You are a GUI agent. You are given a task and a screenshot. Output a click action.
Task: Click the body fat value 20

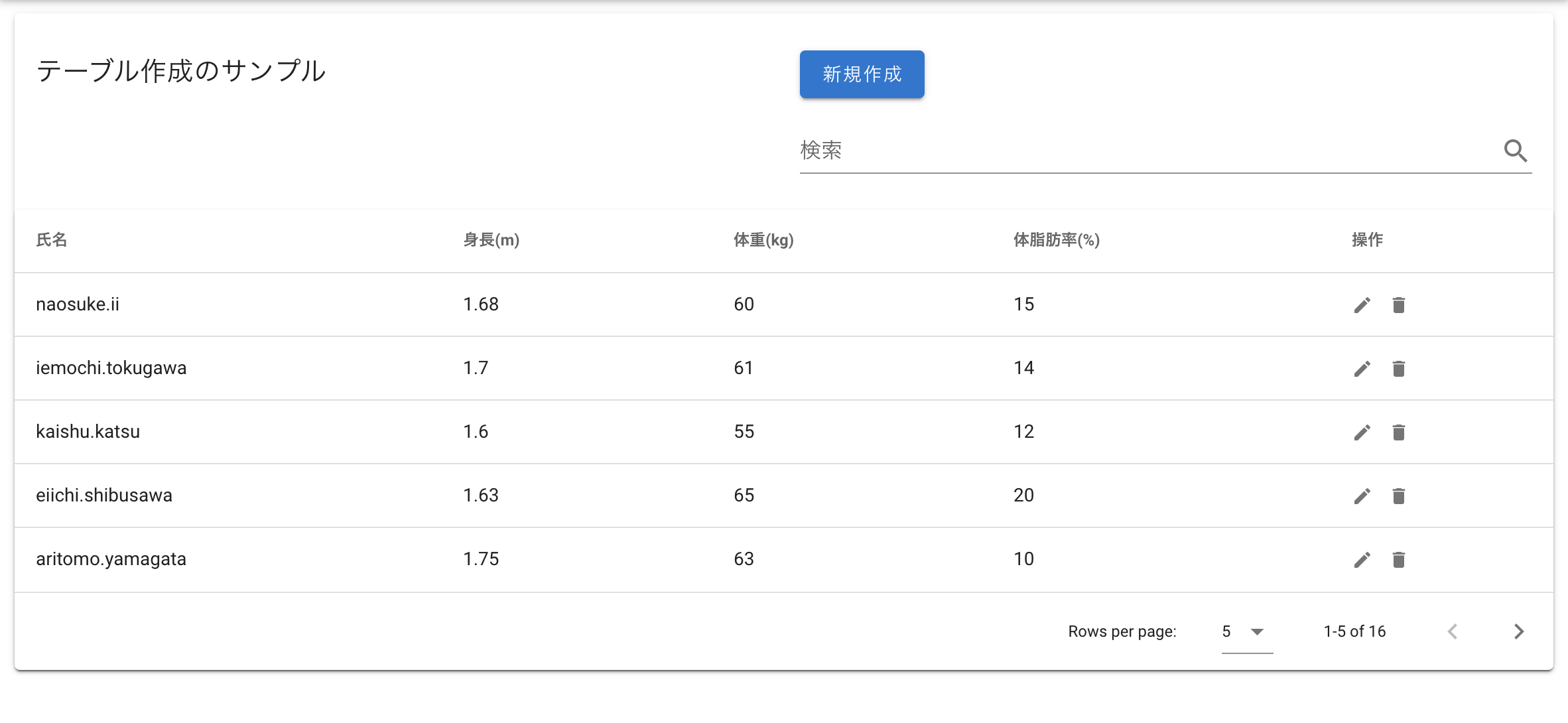click(x=1024, y=495)
